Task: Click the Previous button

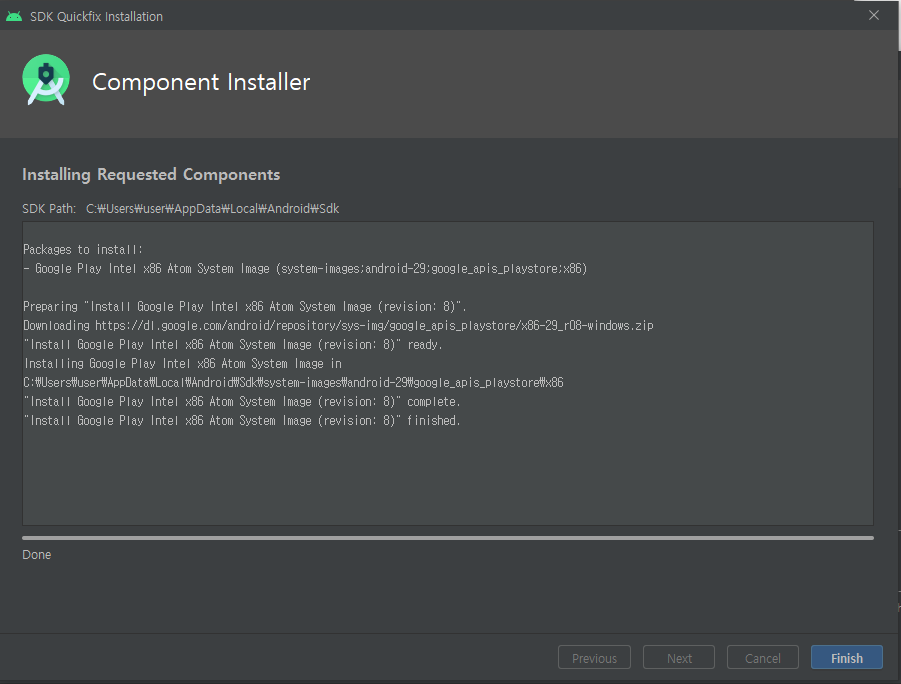Action: 594,658
